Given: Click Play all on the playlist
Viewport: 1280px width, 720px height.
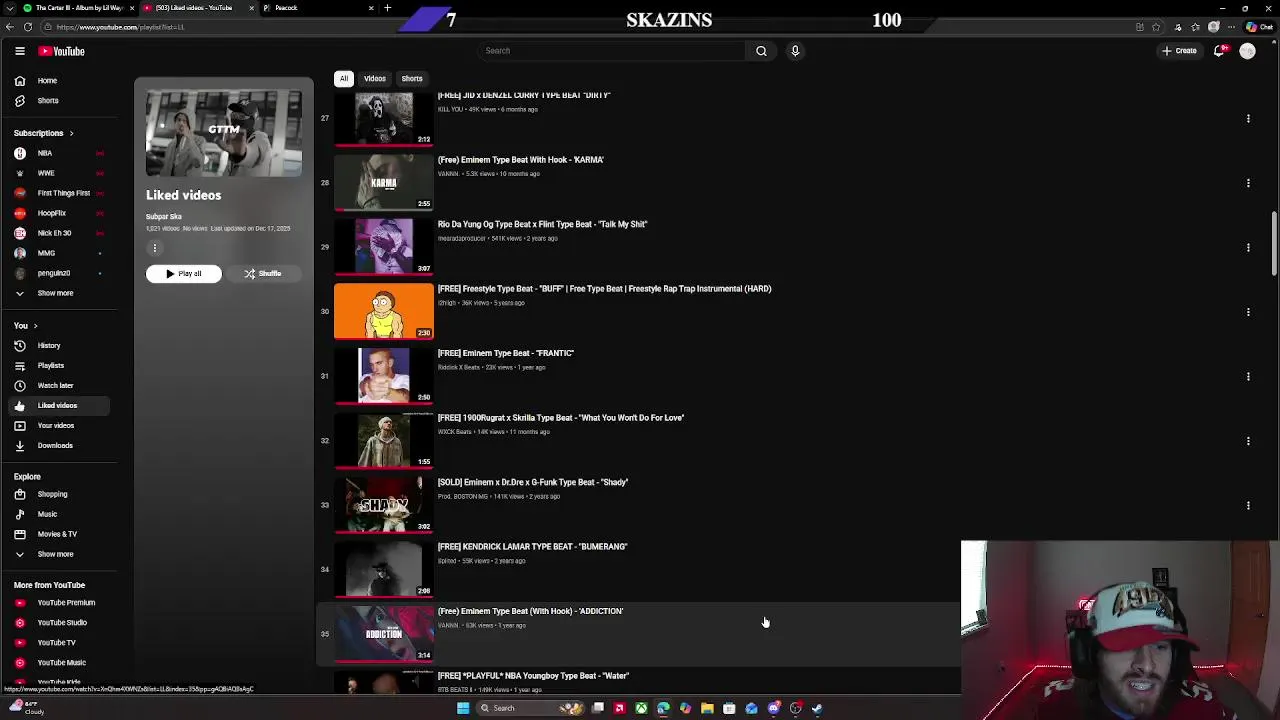Looking at the screenshot, I should (x=184, y=273).
